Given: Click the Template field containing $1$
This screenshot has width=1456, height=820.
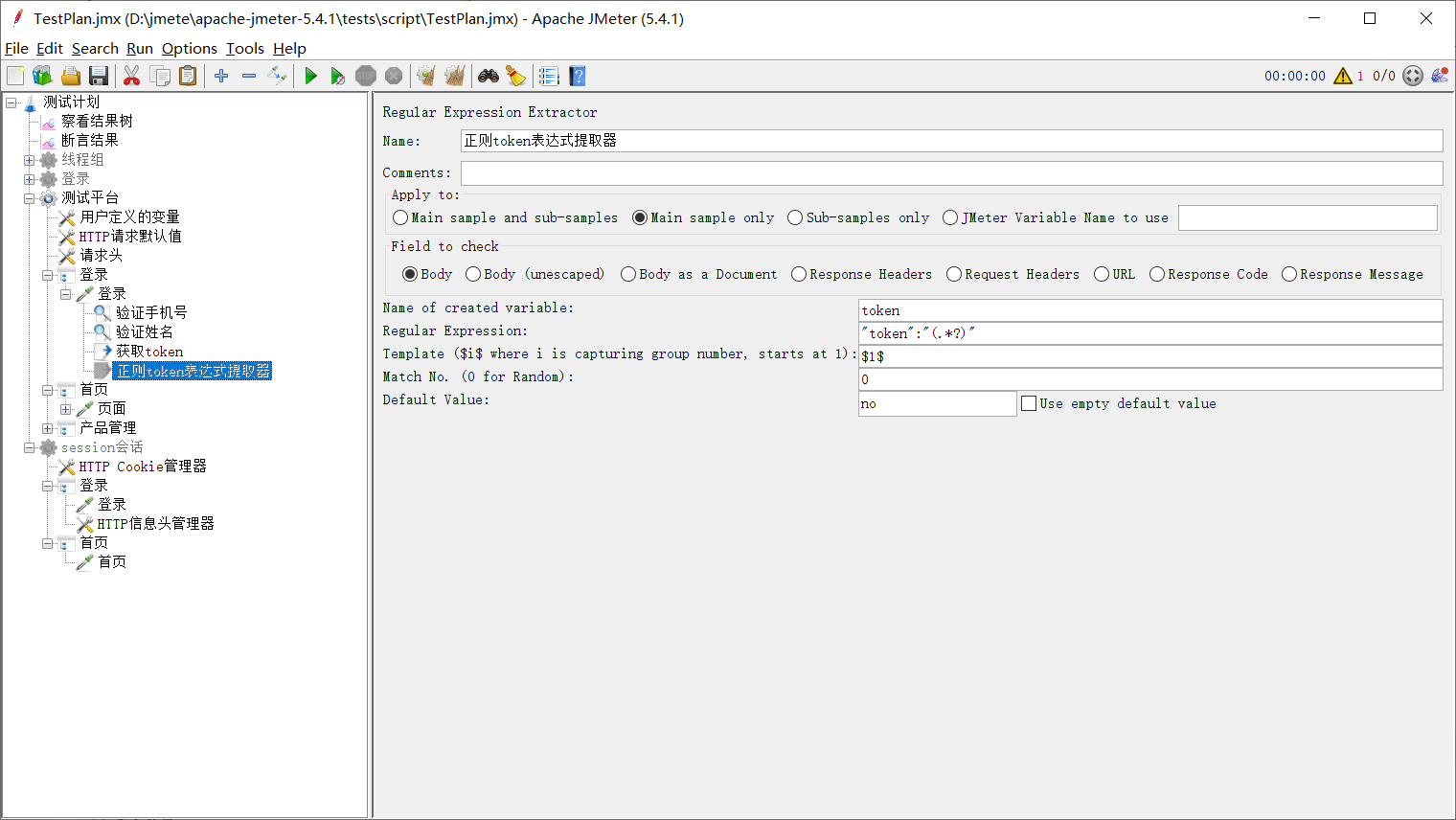Looking at the screenshot, I should pos(1150,356).
